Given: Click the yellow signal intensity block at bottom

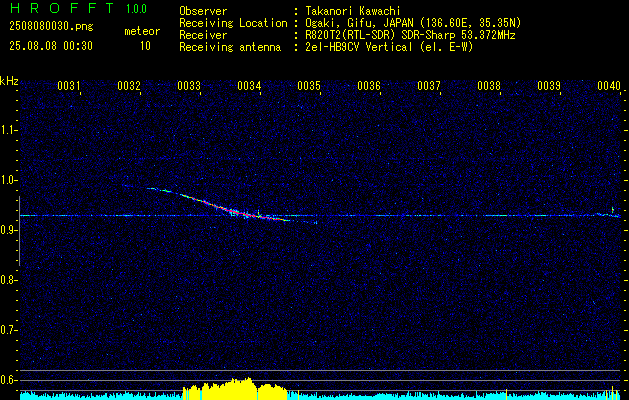Looking at the screenshot, I should pos(235,389).
